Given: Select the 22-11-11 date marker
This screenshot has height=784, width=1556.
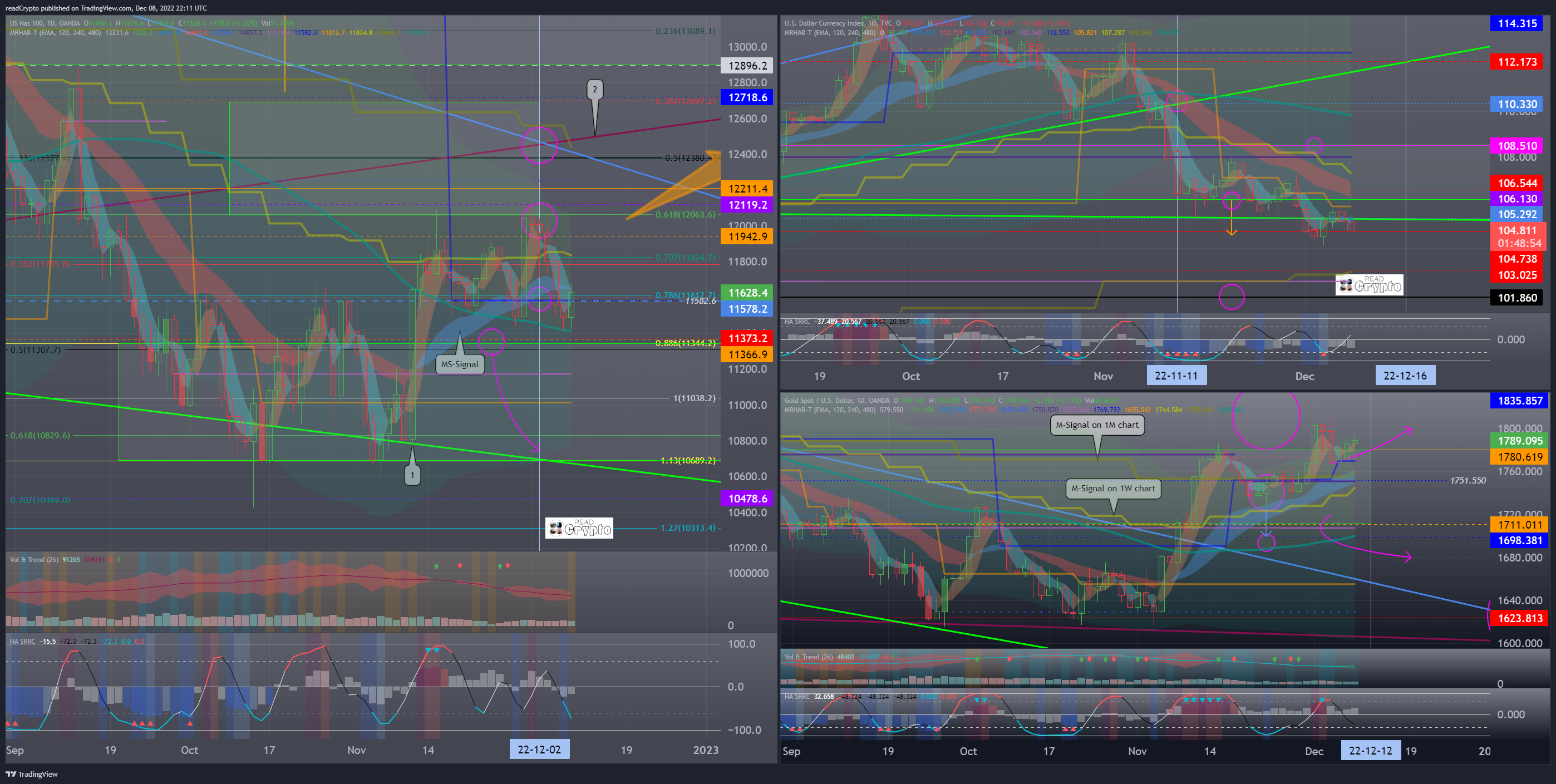Looking at the screenshot, I should point(1176,376).
